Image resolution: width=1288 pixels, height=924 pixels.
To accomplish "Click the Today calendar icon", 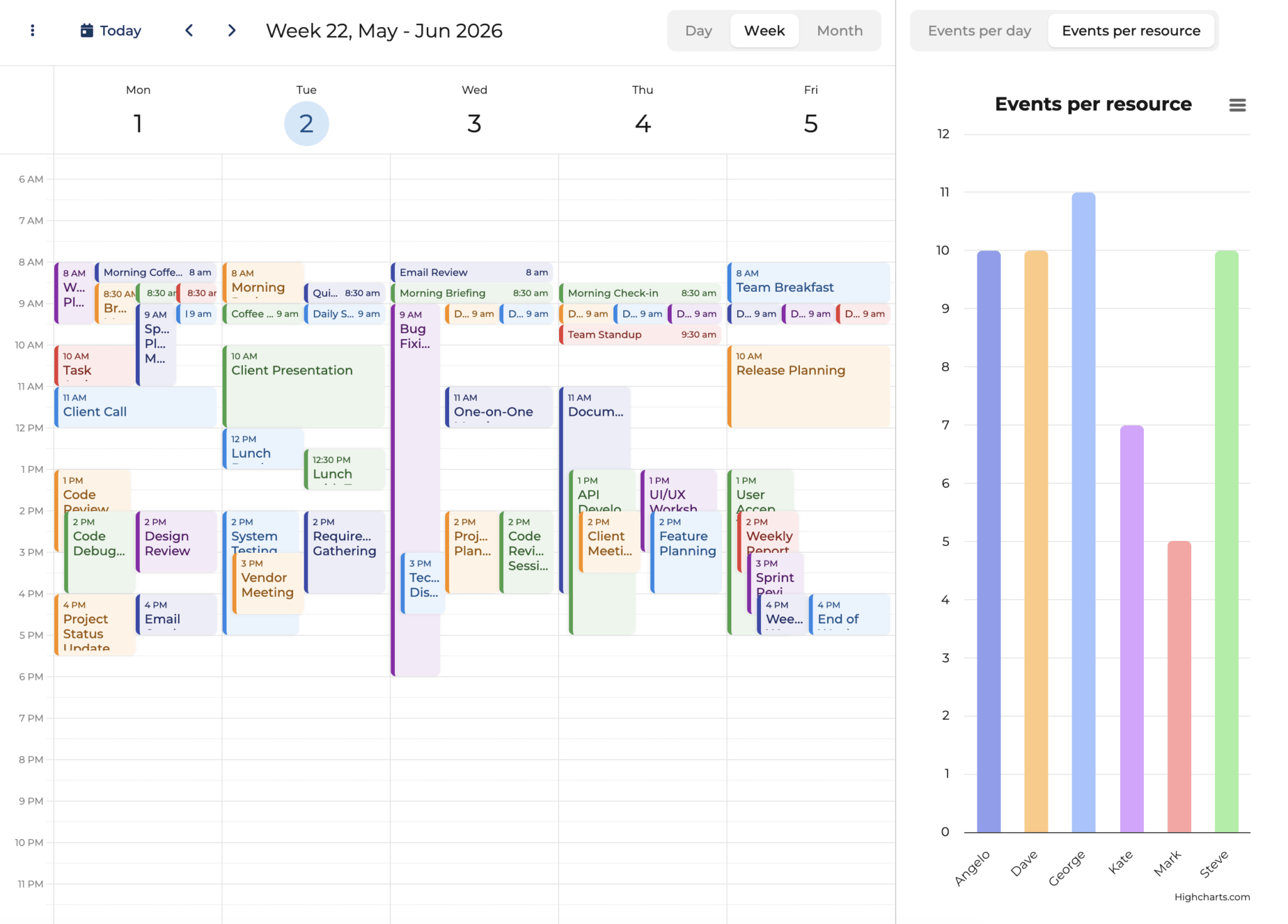I will 87,30.
